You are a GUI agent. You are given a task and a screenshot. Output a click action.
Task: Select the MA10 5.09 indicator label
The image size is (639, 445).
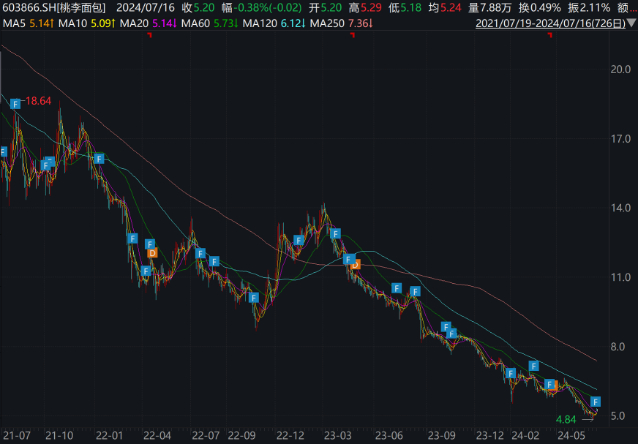tap(86, 23)
